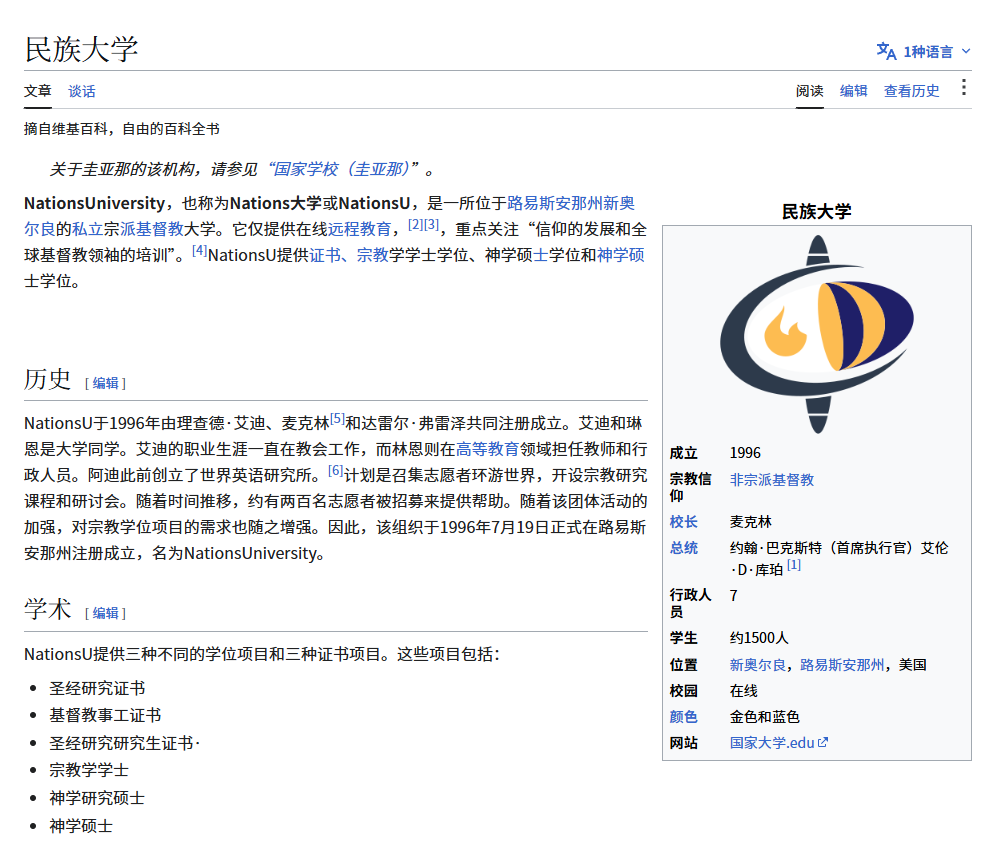Viewport: 991px width, 845px height.
Task: Select the 阅读 tab
Action: coord(810,91)
